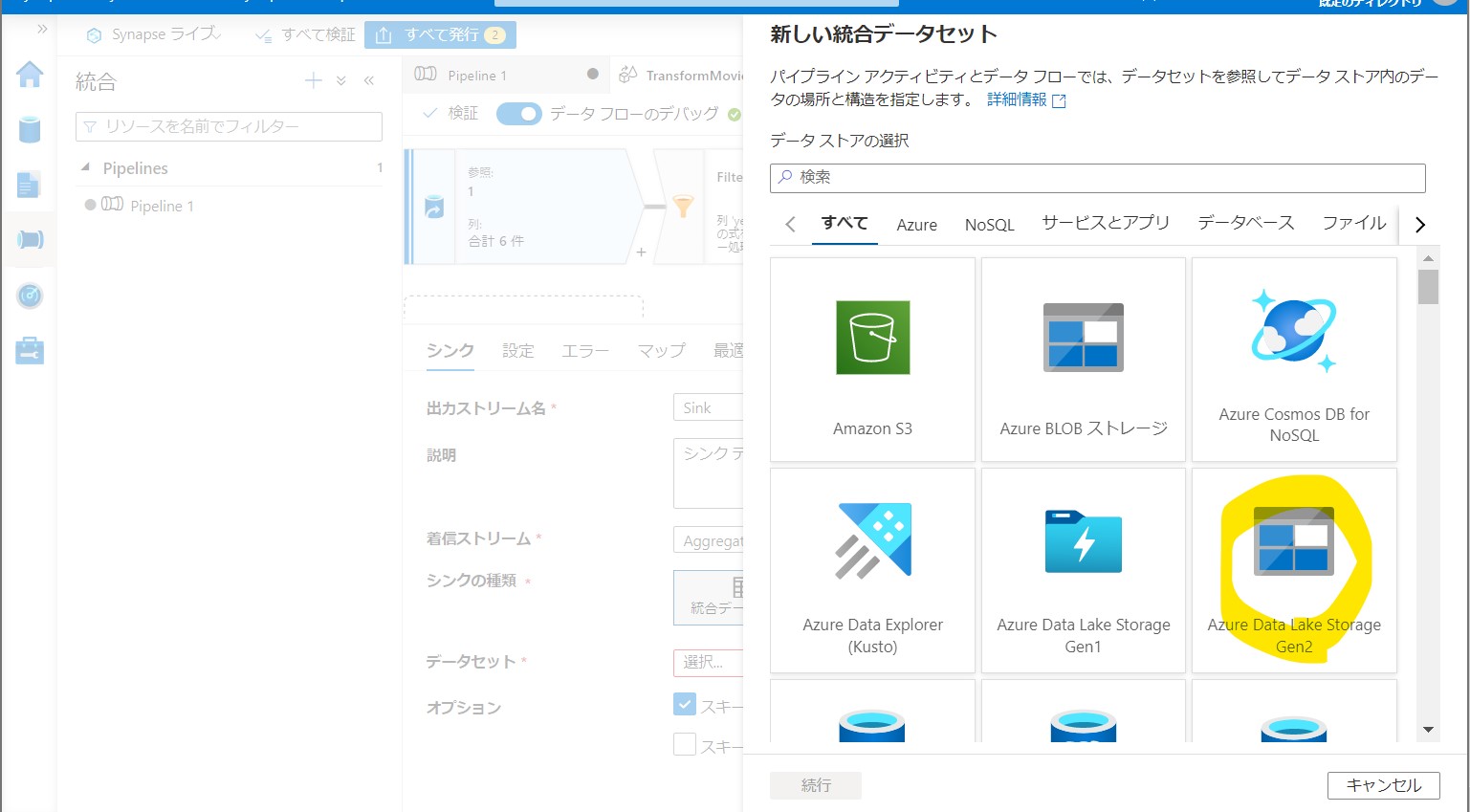1470x812 pixels.
Task: Expand all items in 統合 panel
Action: coord(341,81)
